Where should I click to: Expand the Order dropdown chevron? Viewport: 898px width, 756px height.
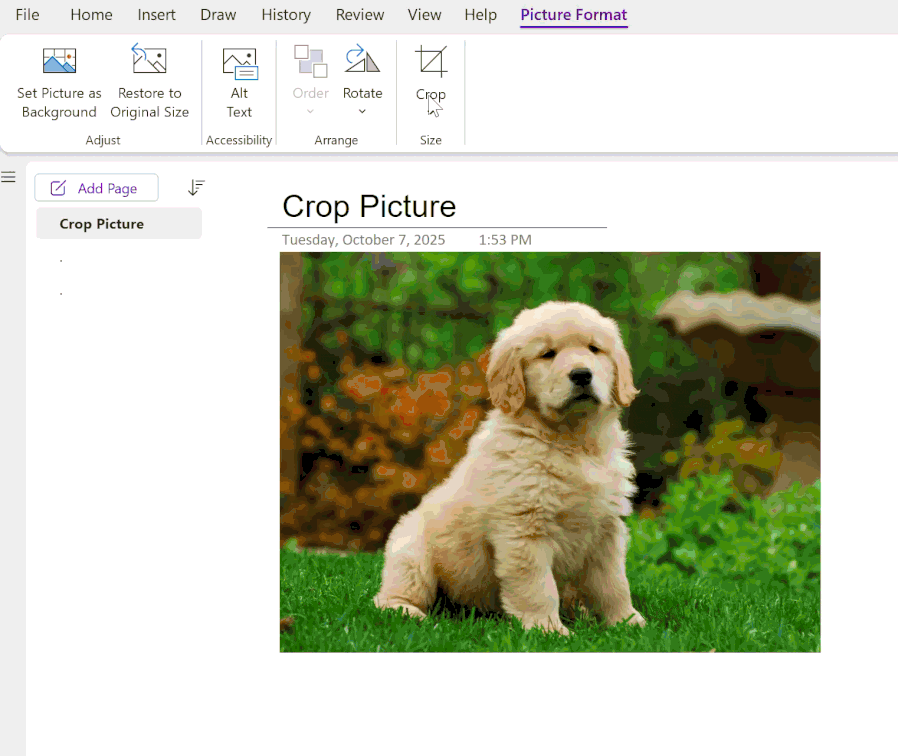[310, 111]
